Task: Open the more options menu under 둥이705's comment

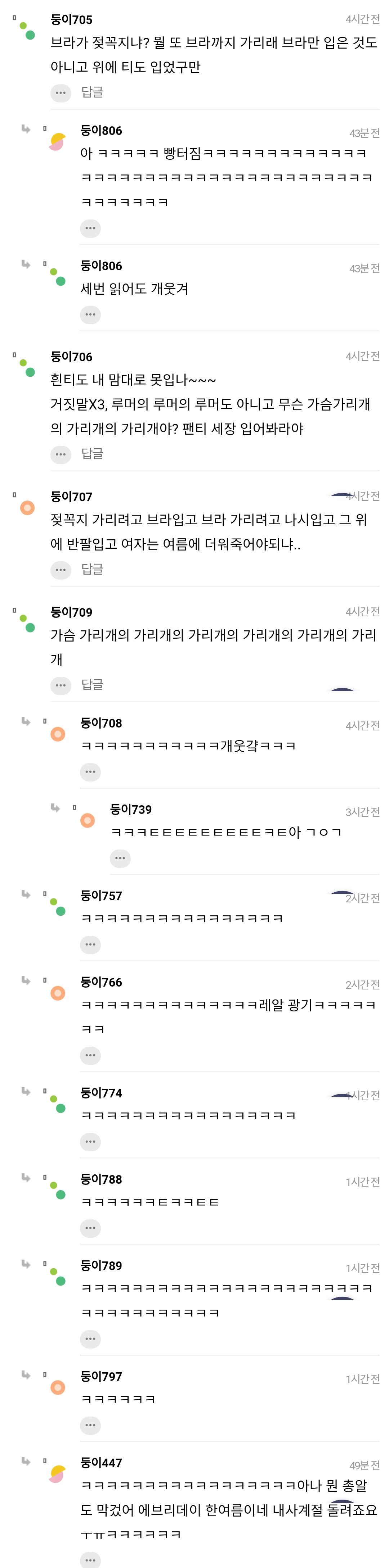Action: point(61,93)
